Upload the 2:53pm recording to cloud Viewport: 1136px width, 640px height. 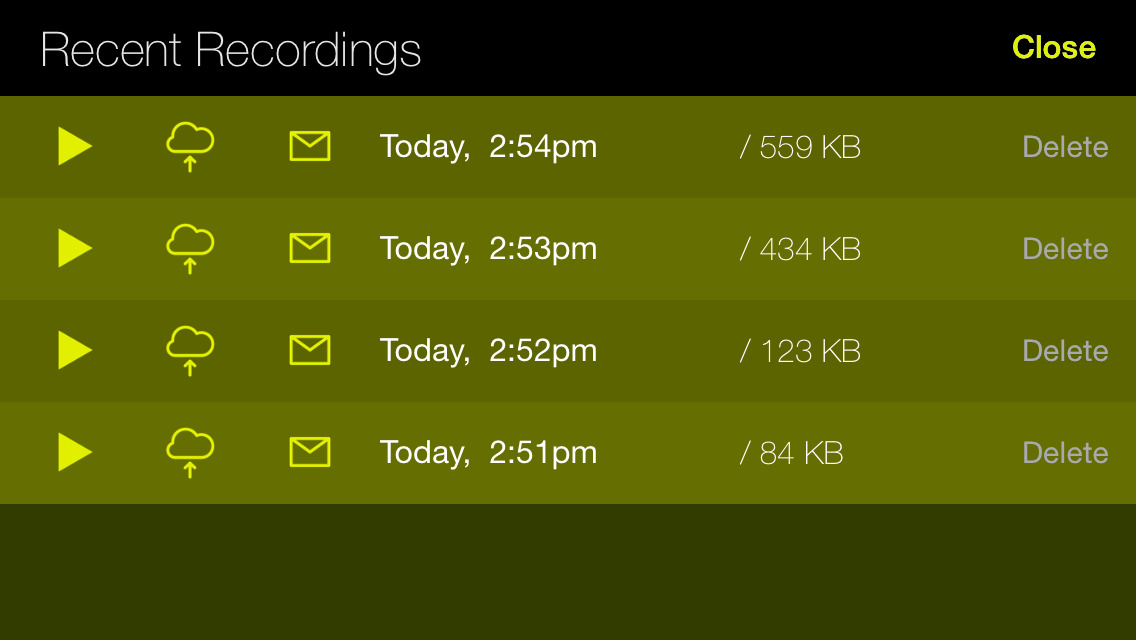click(x=190, y=249)
